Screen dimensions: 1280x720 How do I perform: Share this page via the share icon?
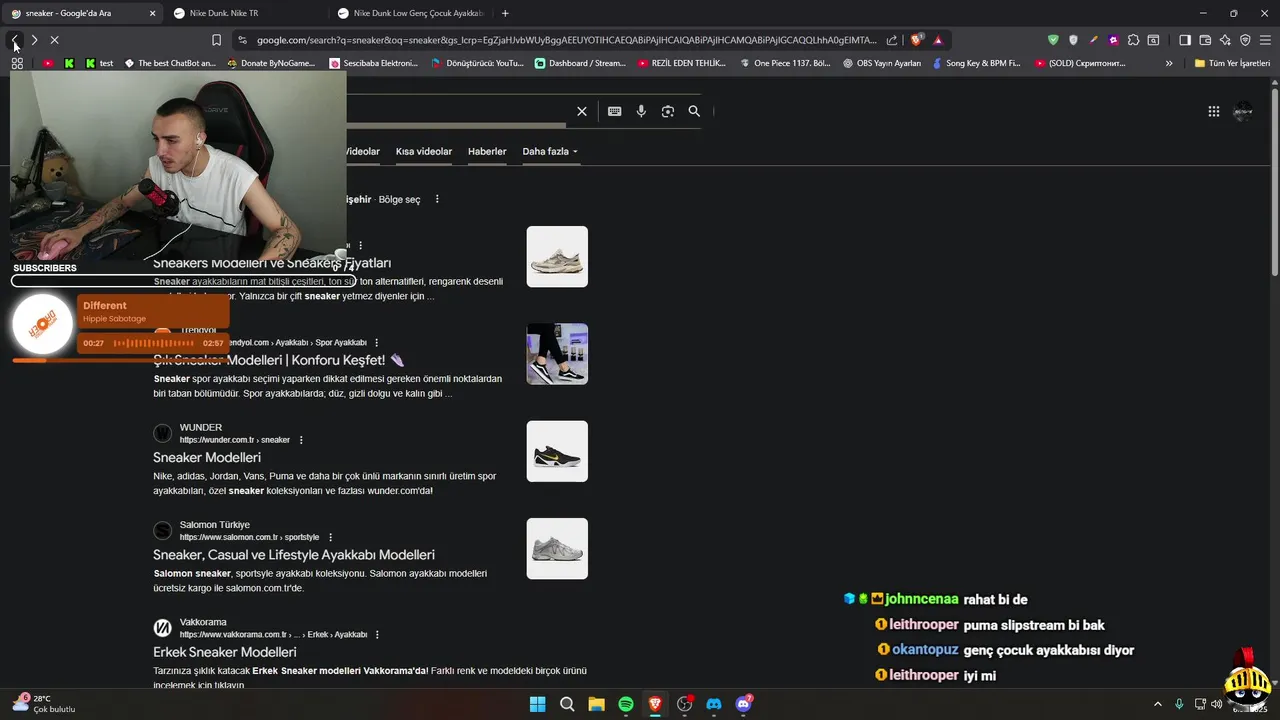tap(892, 40)
